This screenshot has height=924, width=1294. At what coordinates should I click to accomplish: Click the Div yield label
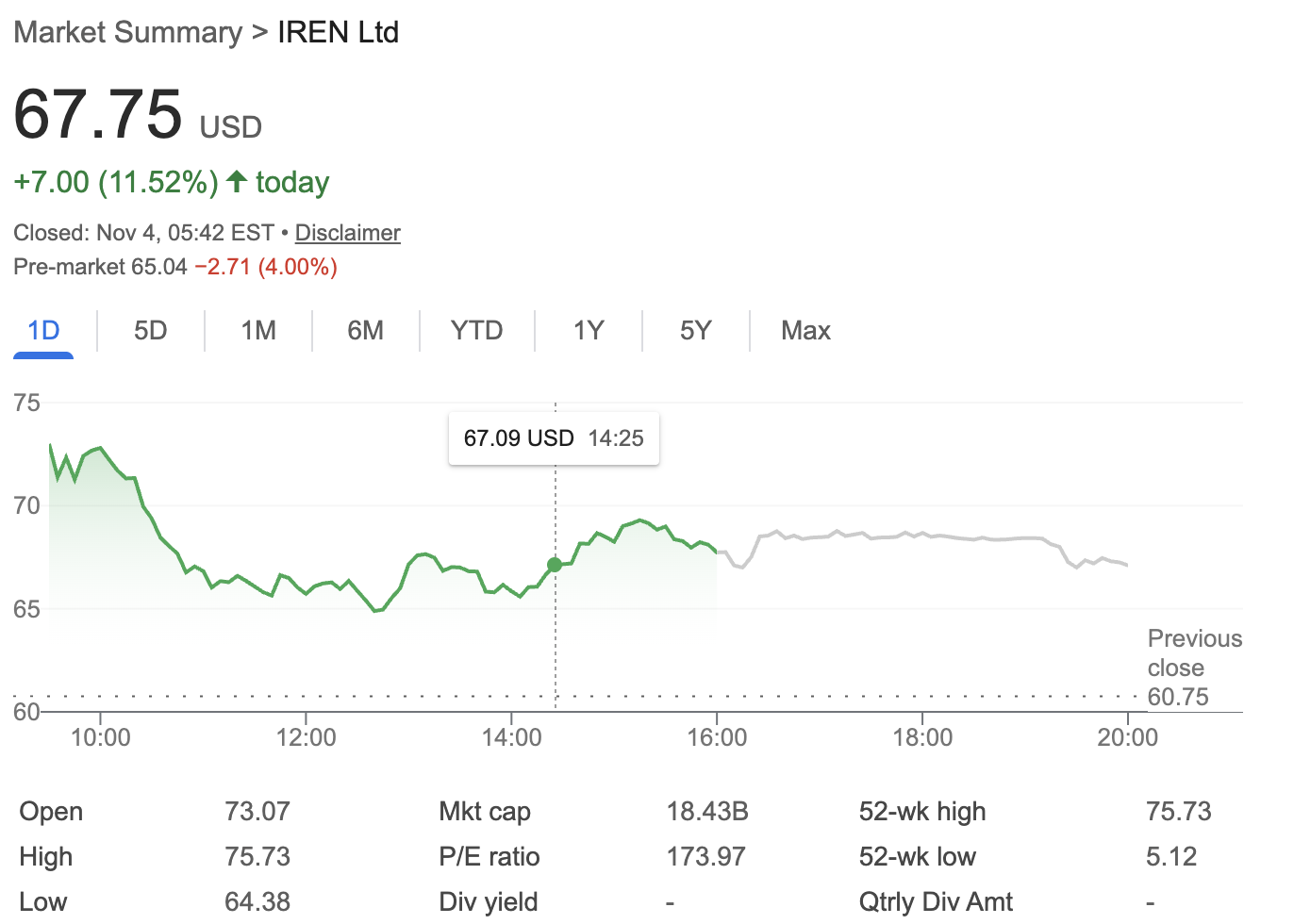point(489,902)
